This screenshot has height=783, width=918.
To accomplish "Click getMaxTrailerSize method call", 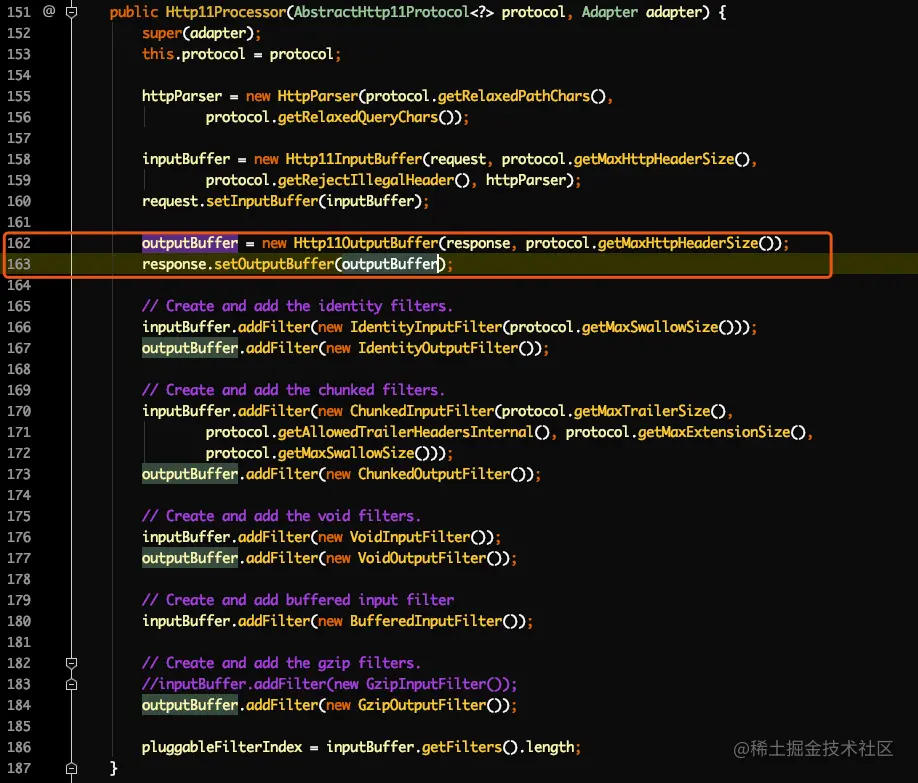I will (642, 411).
